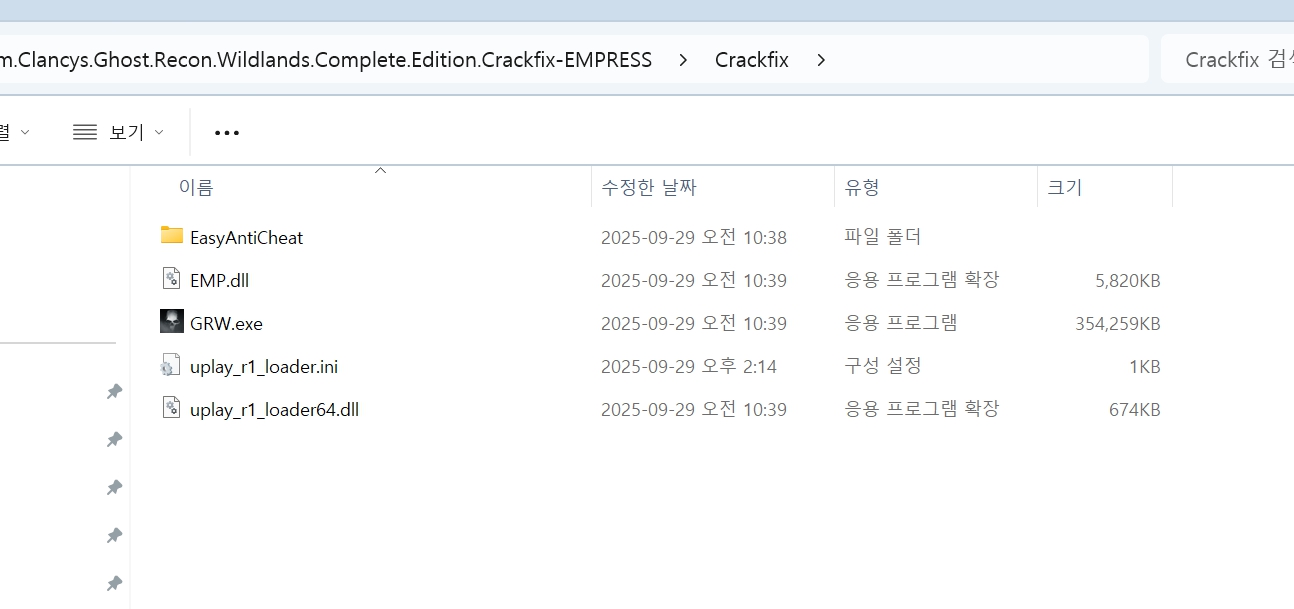Viewport: 1294px width, 609px height.
Task: Click the Crackfix breadcrumb segment
Action: click(752, 60)
